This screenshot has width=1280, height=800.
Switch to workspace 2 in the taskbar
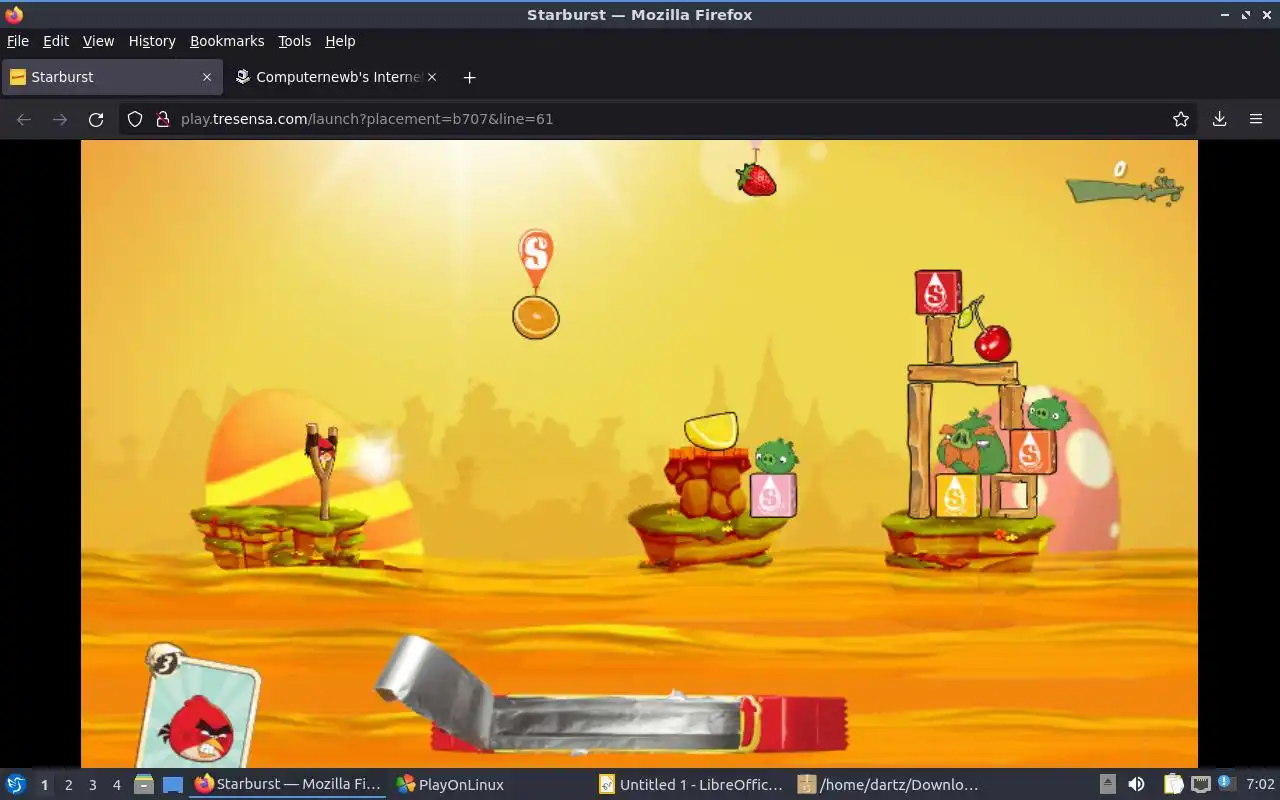[x=68, y=785]
